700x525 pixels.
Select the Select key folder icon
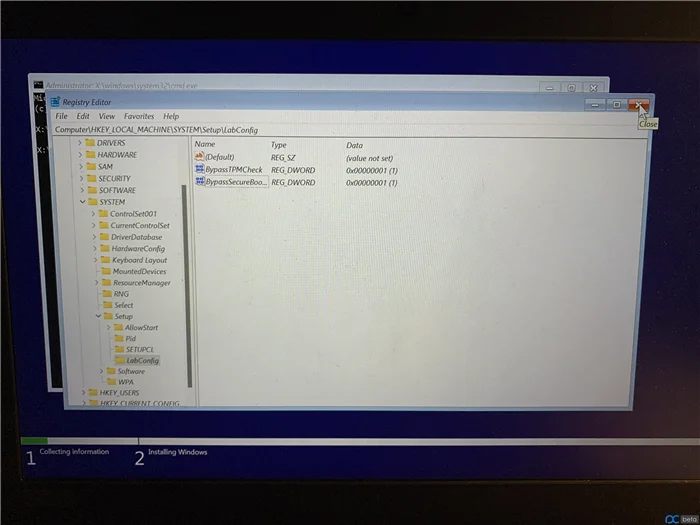[108, 305]
